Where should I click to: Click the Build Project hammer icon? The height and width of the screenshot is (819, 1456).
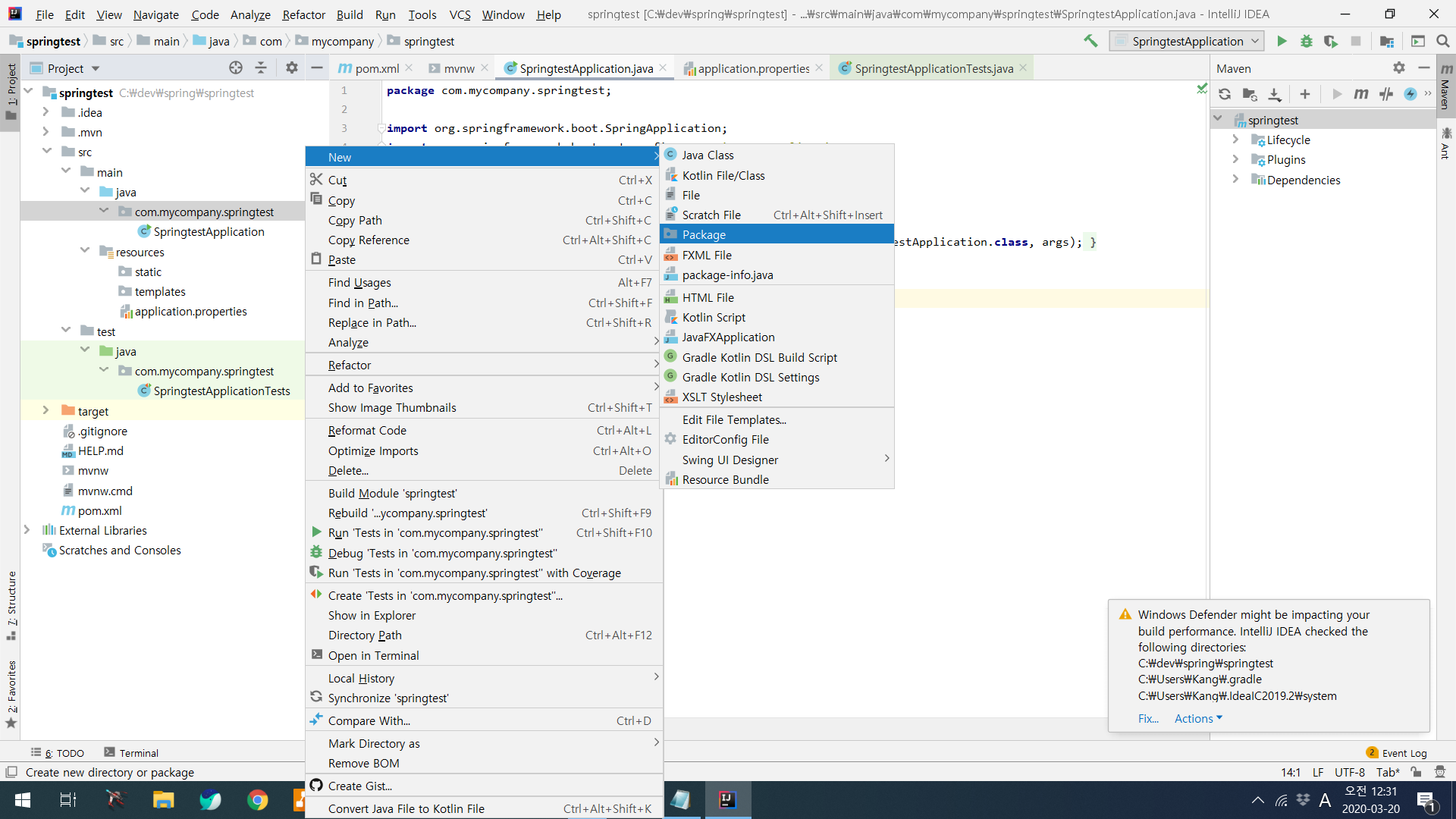[1090, 41]
